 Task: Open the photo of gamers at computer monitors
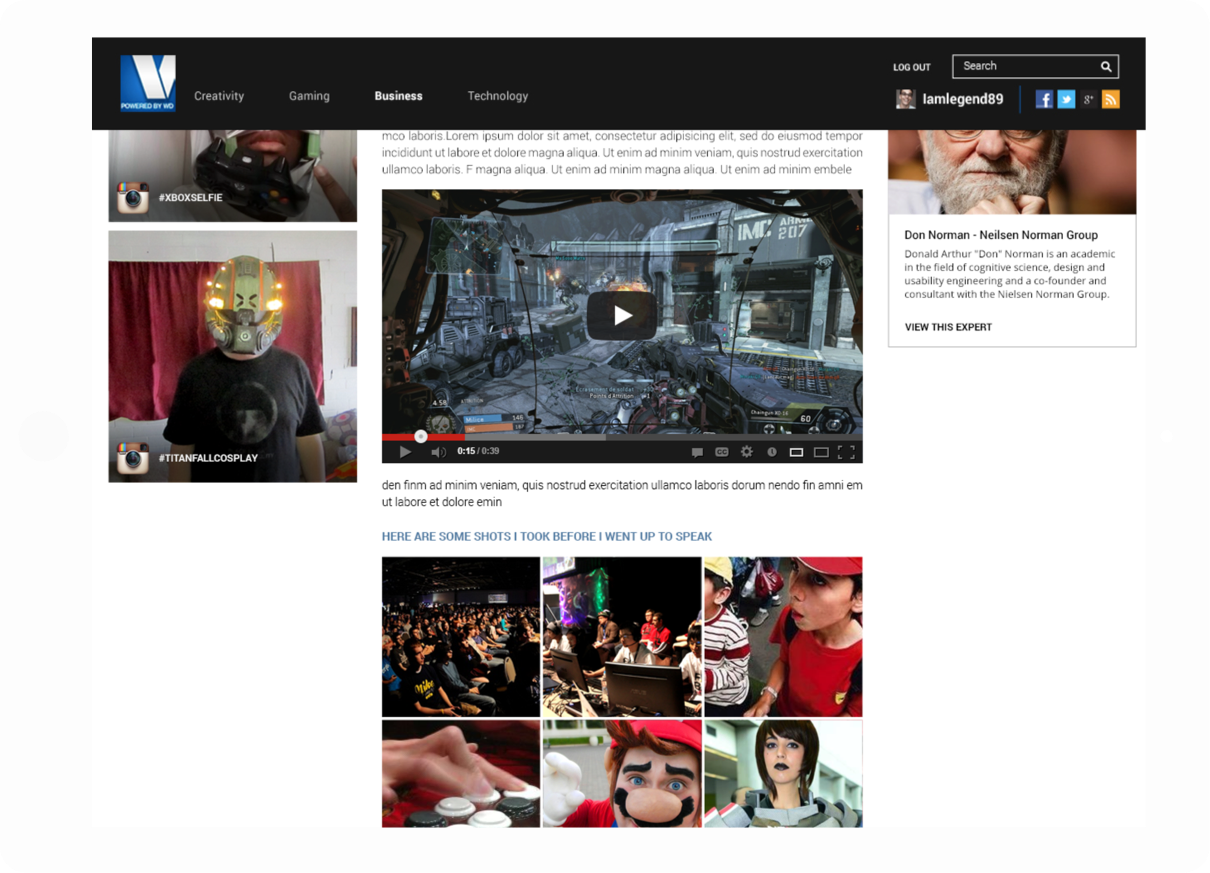pos(622,637)
